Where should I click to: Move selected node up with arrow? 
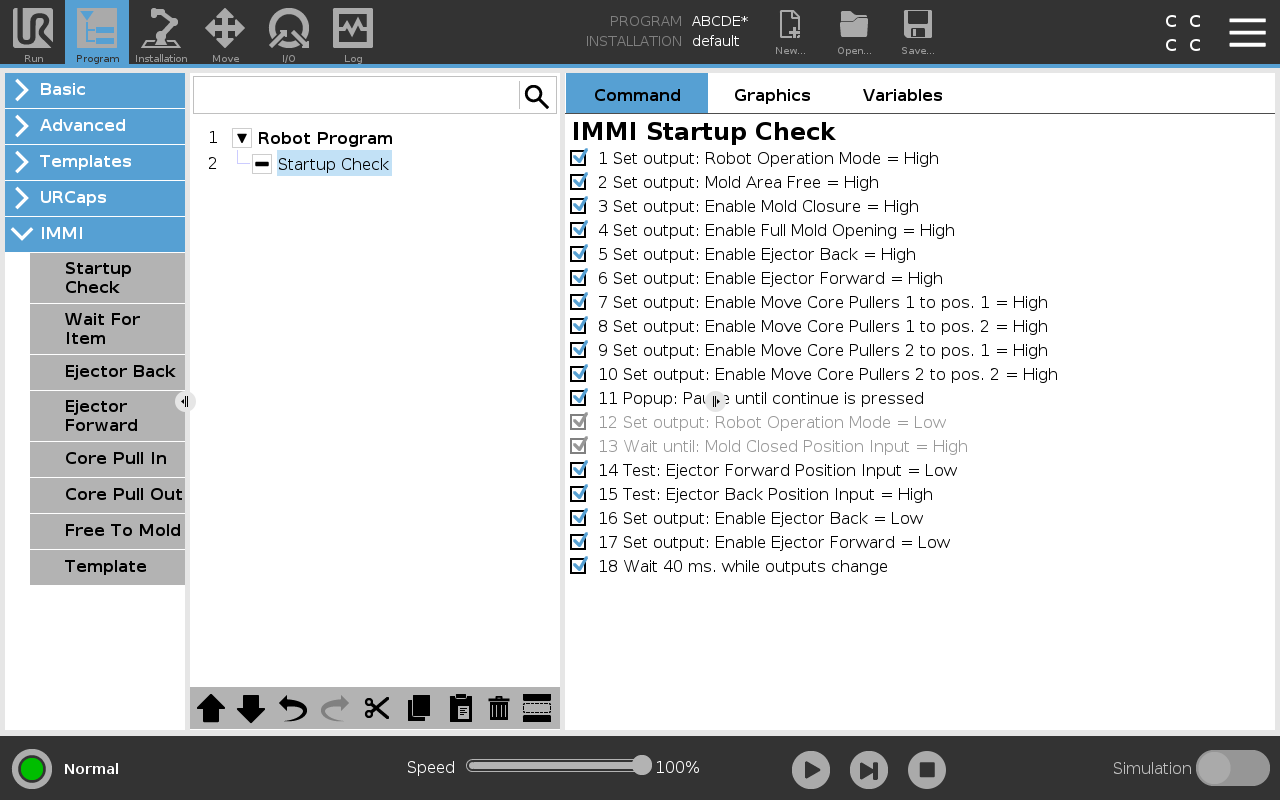(x=211, y=709)
